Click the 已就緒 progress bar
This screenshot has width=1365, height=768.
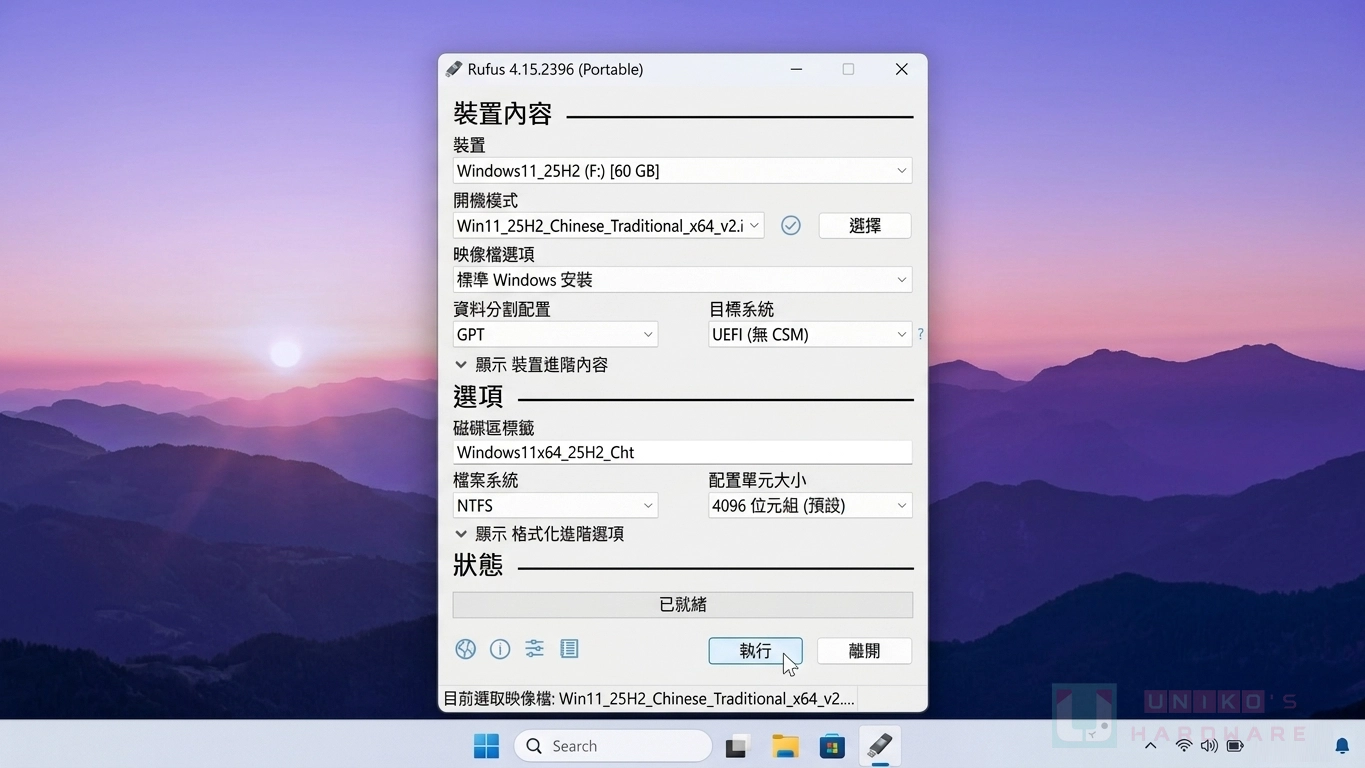pos(683,604)
